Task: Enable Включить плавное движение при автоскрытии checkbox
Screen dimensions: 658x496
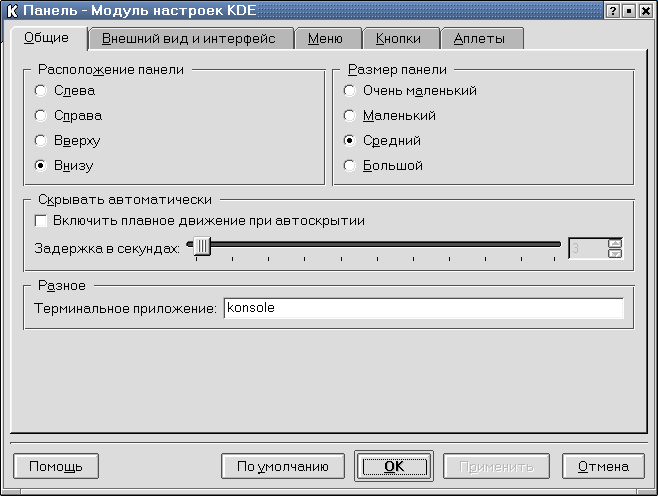Action: pos(41,221)
